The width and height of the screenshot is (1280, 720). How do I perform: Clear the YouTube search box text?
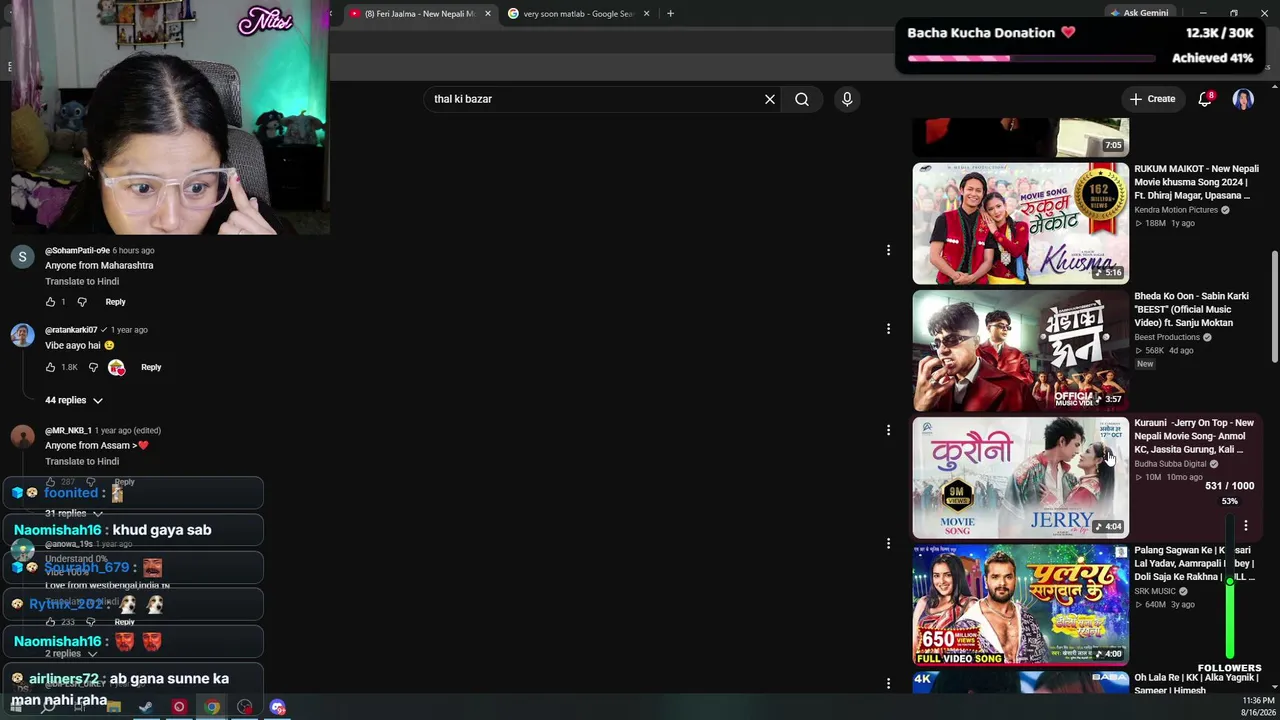(770, 99)
